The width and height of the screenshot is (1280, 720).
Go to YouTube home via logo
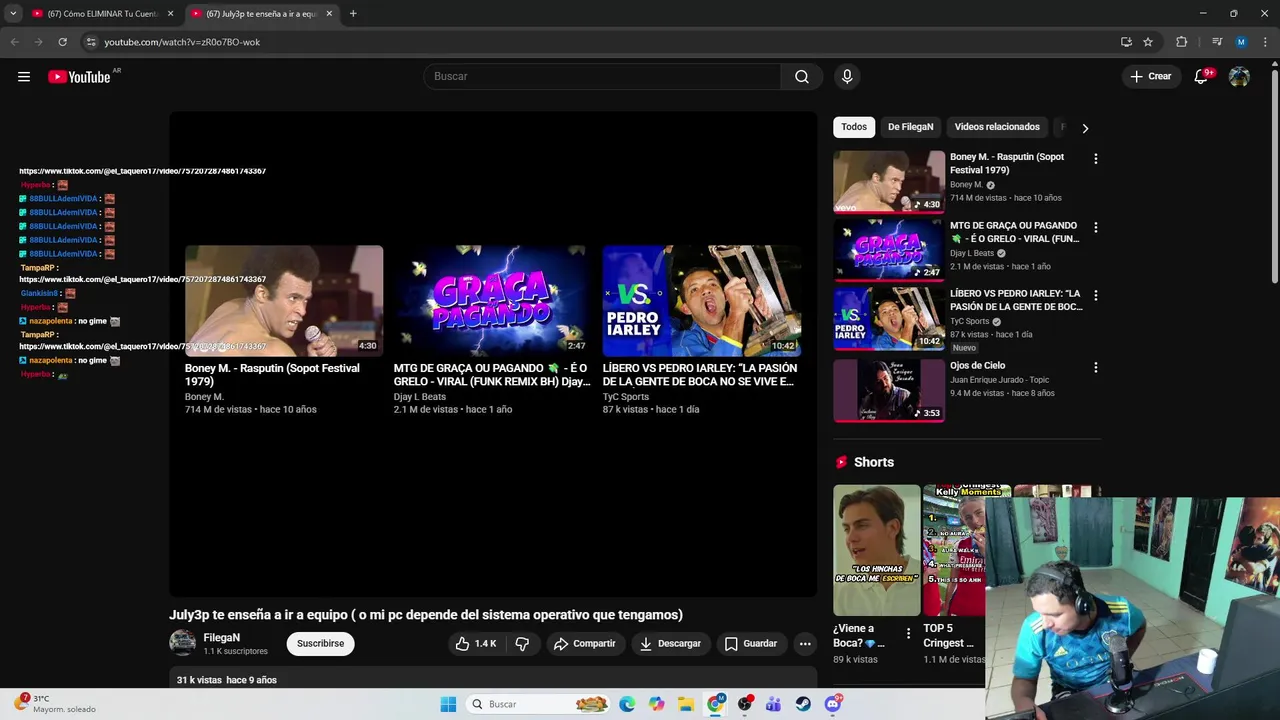tap(79, 77)
